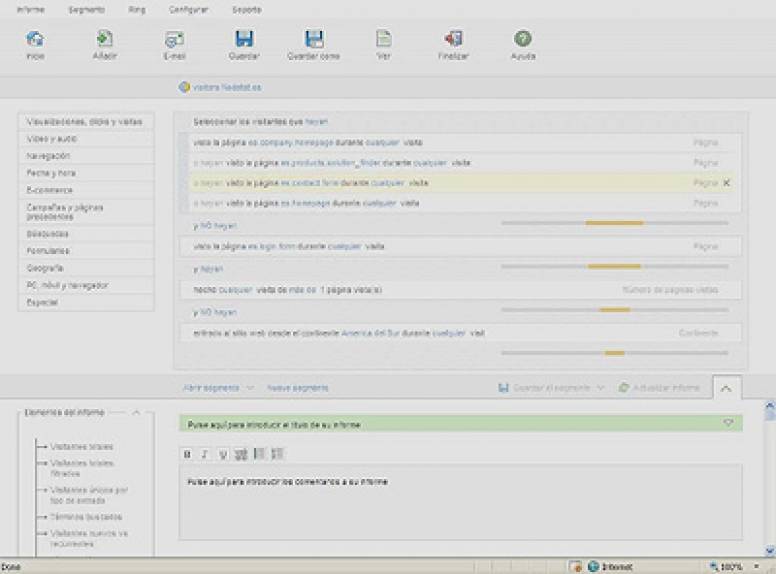Toggle underline formatting in comment editor
Screen dimensions: 776x574
click(x=223, y=454)
